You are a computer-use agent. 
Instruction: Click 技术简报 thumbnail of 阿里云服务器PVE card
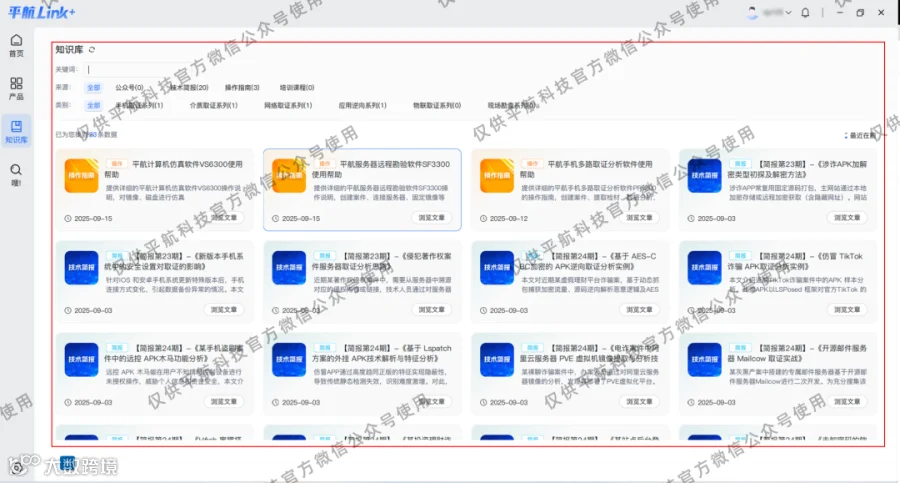[x=496, y=360]
